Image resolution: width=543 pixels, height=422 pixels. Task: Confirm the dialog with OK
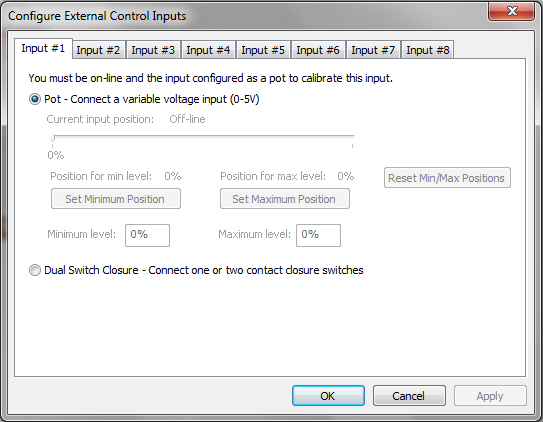coord(328,395)
